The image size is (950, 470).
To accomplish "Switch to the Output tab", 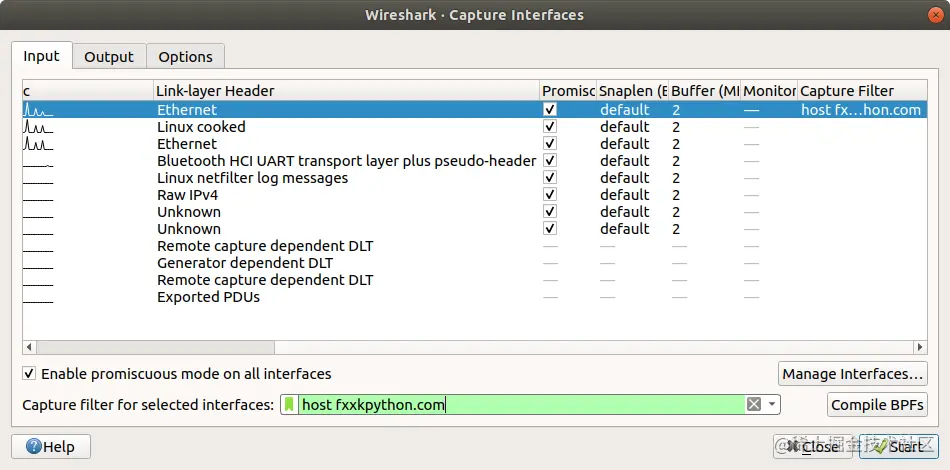I will click(109, 56).
